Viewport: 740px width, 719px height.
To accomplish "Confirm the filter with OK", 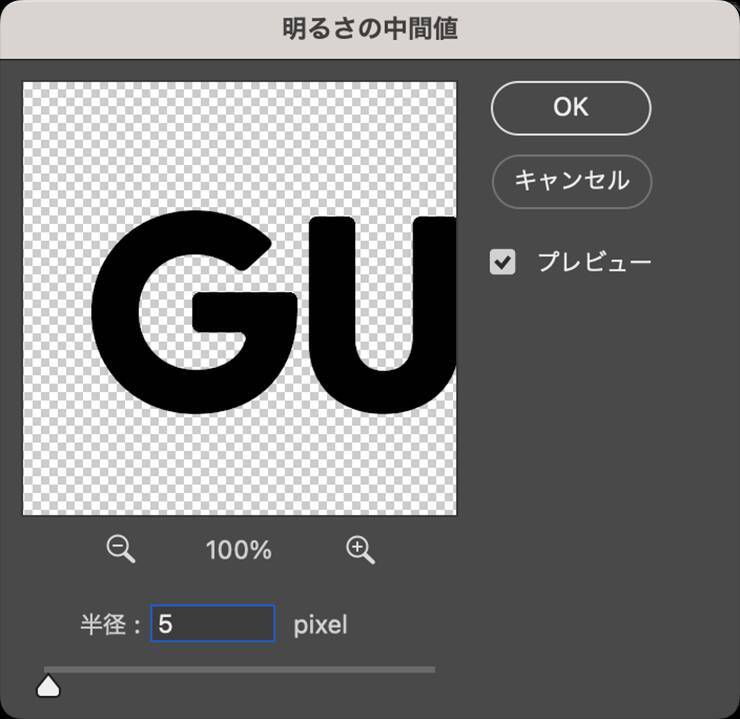I will [x=570, y=108].
